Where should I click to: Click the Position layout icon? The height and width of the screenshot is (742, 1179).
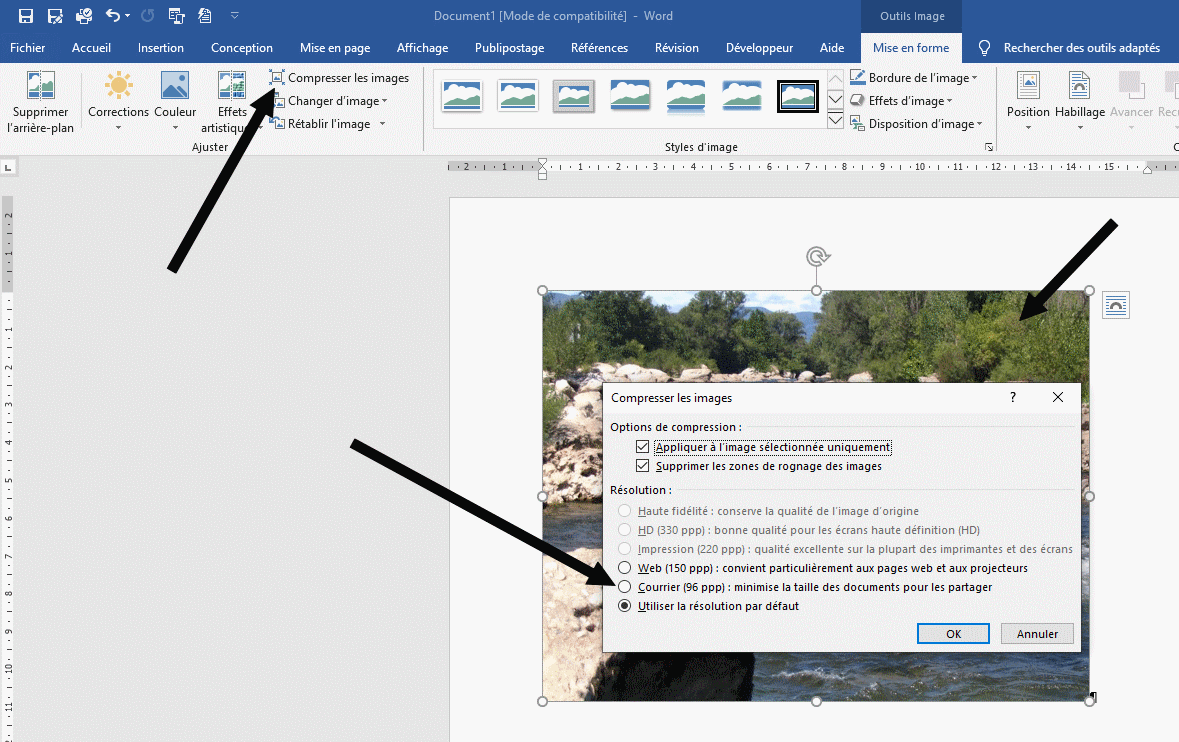coord(1028,89)
